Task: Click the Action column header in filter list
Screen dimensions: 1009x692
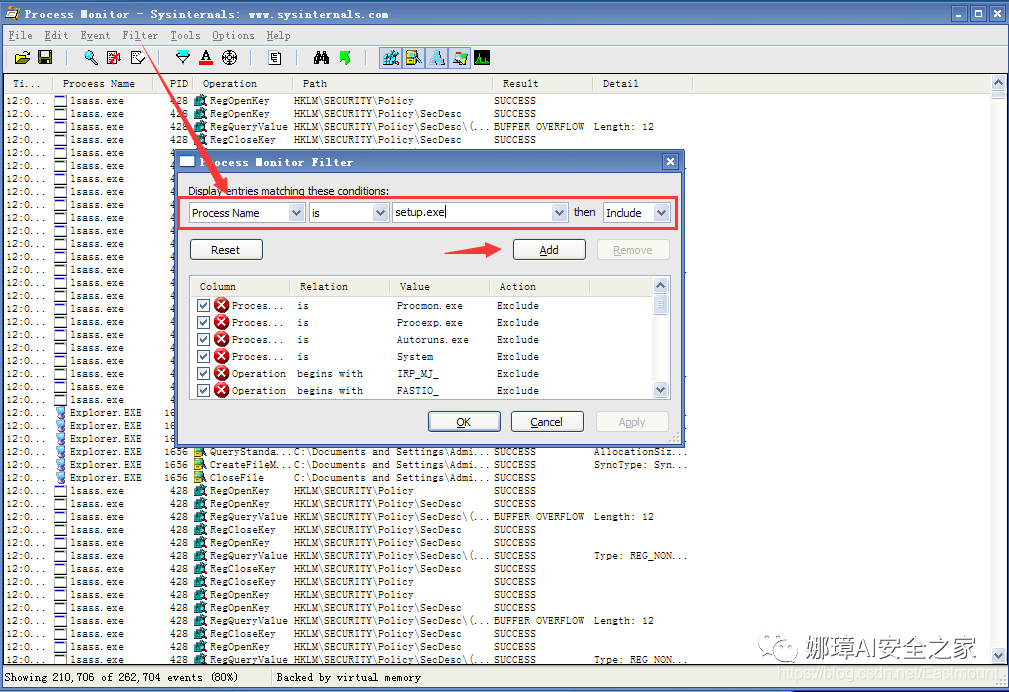Action: click(539, 286)
